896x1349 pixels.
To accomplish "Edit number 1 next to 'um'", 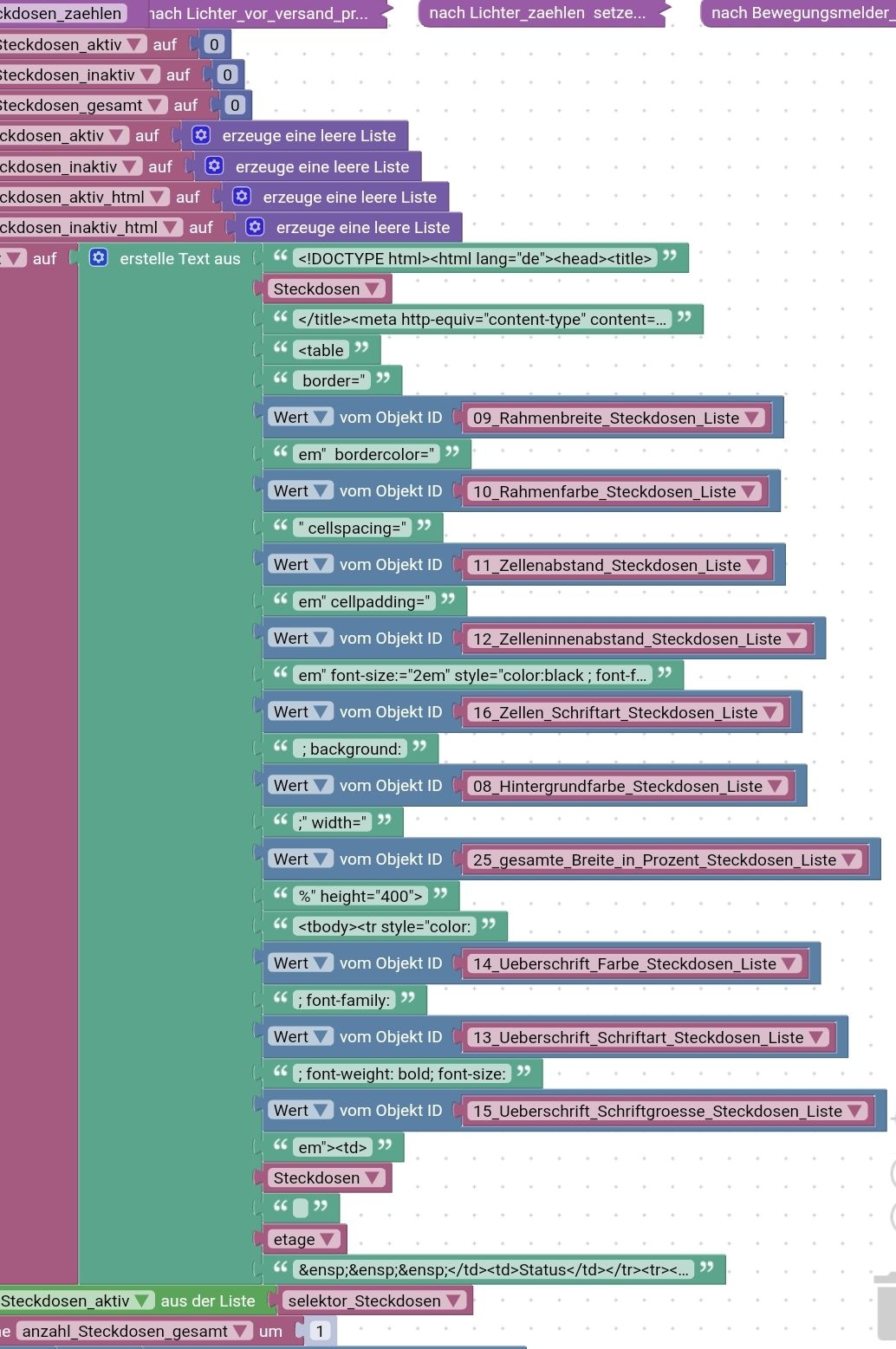I will pos(321,1331).
